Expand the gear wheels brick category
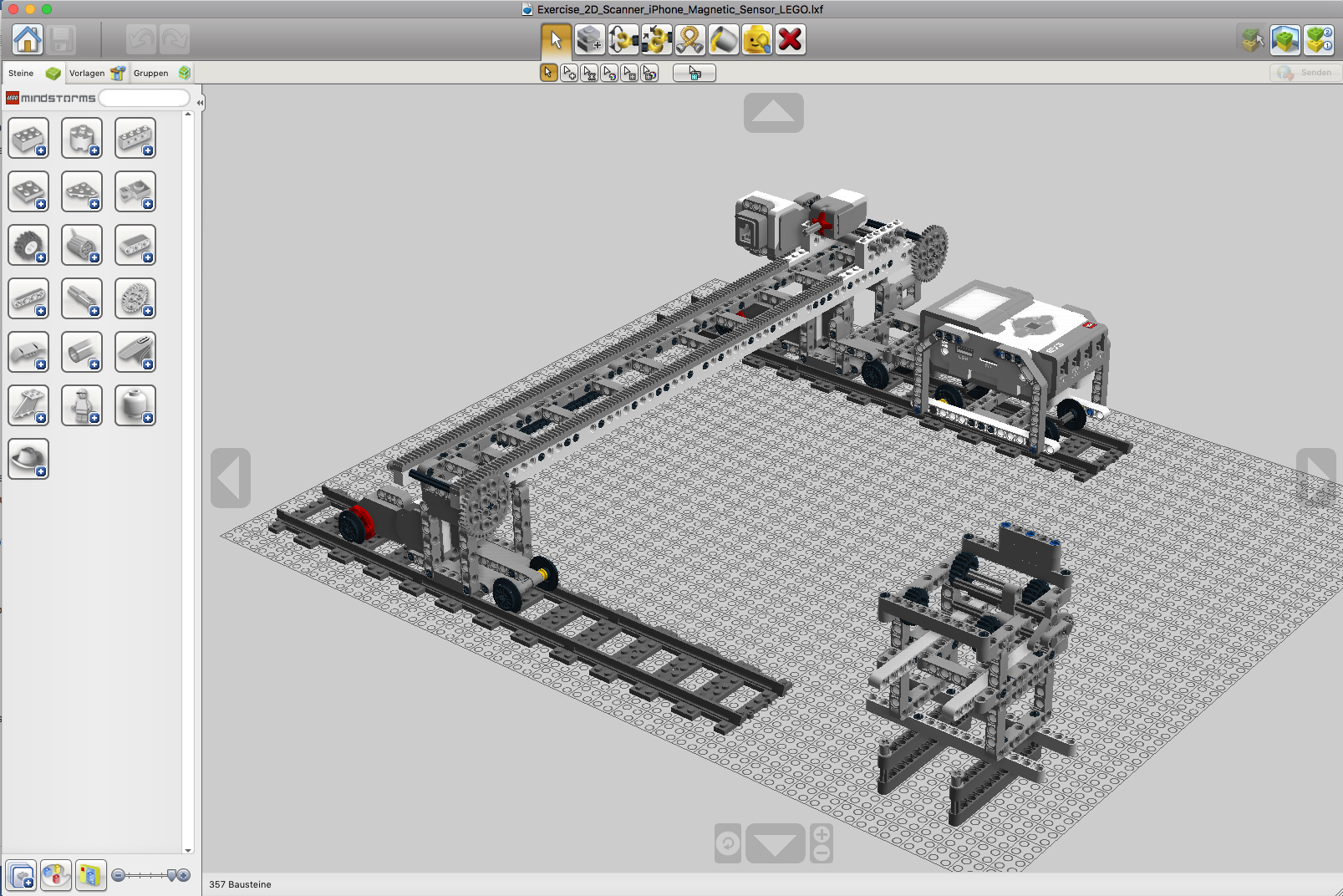This screenshot has width=1343, height=896. (x=135, y=298)
